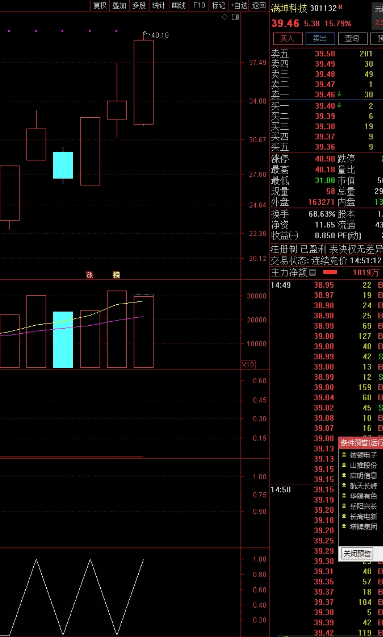Click the yellow marker beside 涨
This screenshot has height=637, width=383.
tap(117, 275)
